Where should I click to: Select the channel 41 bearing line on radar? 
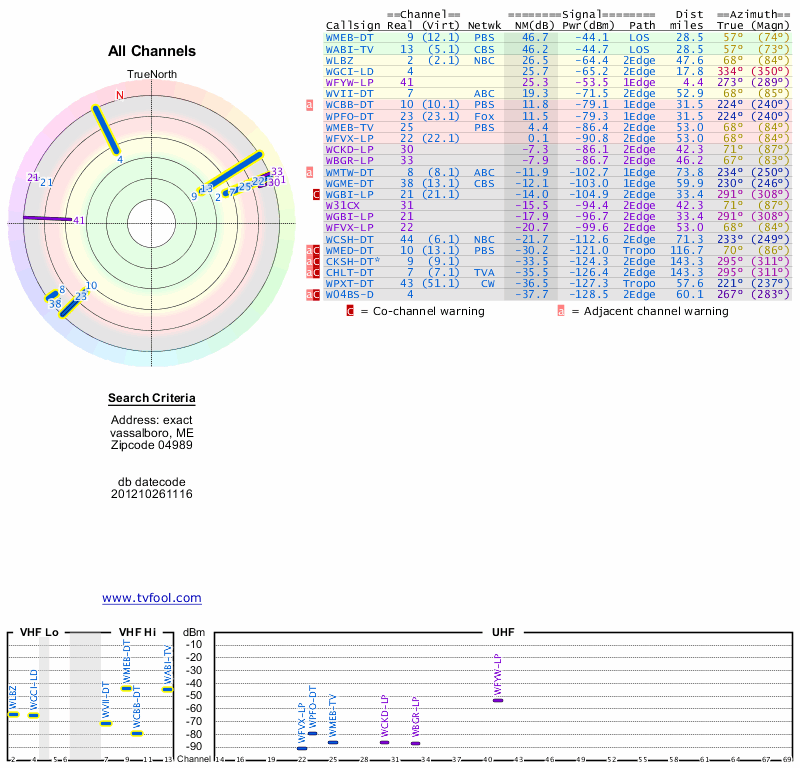click(x=47, y=218)
